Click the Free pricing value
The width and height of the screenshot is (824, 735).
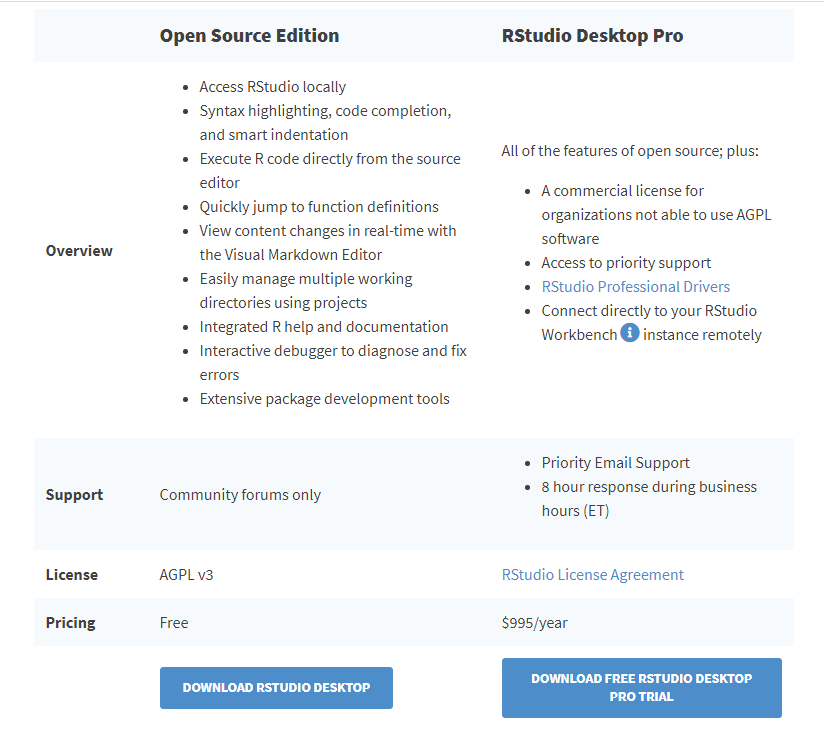(x=174, y=623)
